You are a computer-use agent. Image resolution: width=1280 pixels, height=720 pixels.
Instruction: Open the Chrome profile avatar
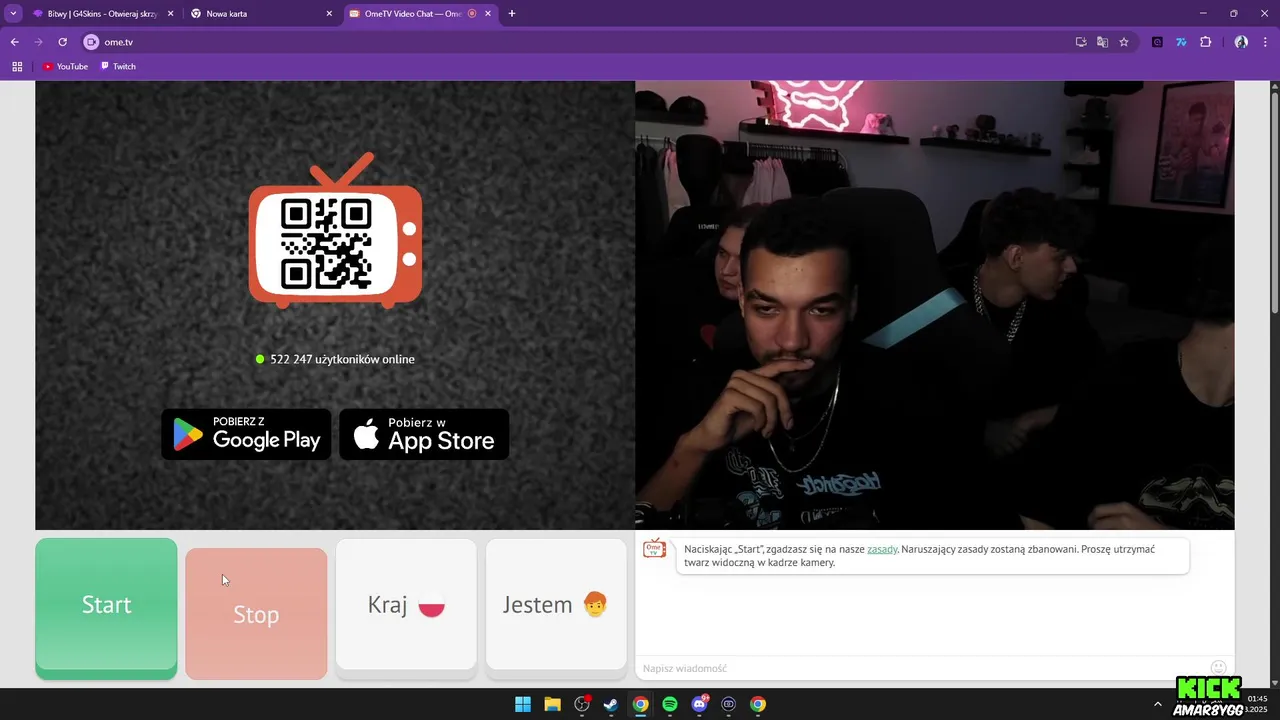tap(1241, 42)
